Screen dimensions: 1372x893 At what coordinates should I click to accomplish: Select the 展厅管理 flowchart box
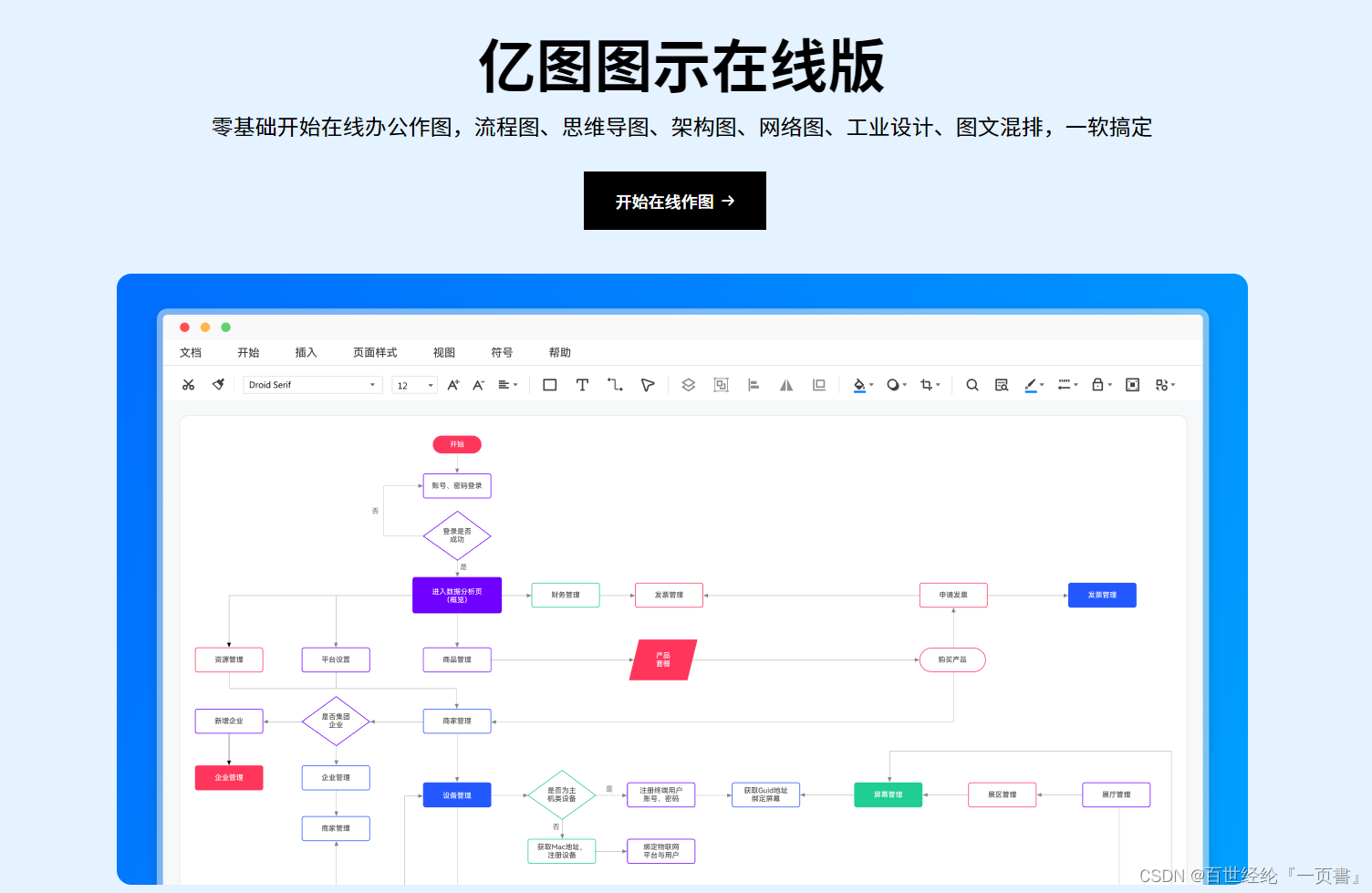1116,794
